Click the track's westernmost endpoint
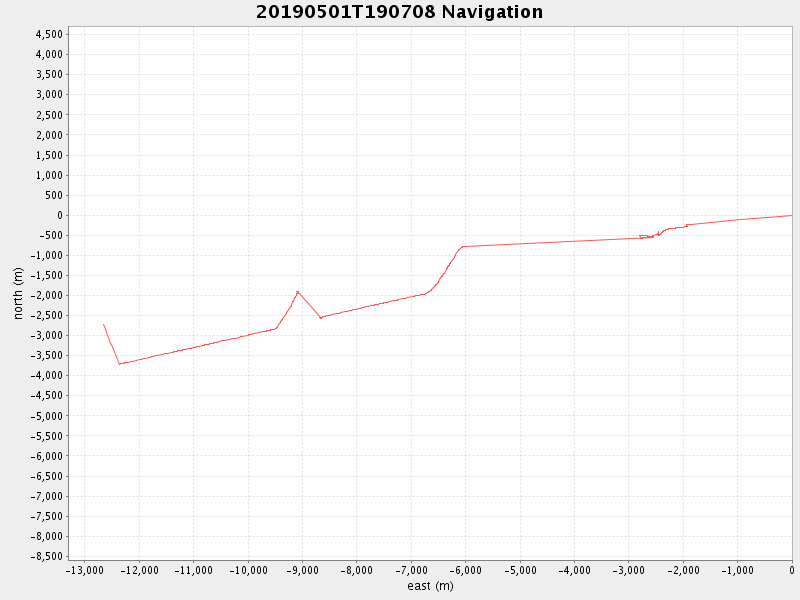 coord(103,324)
